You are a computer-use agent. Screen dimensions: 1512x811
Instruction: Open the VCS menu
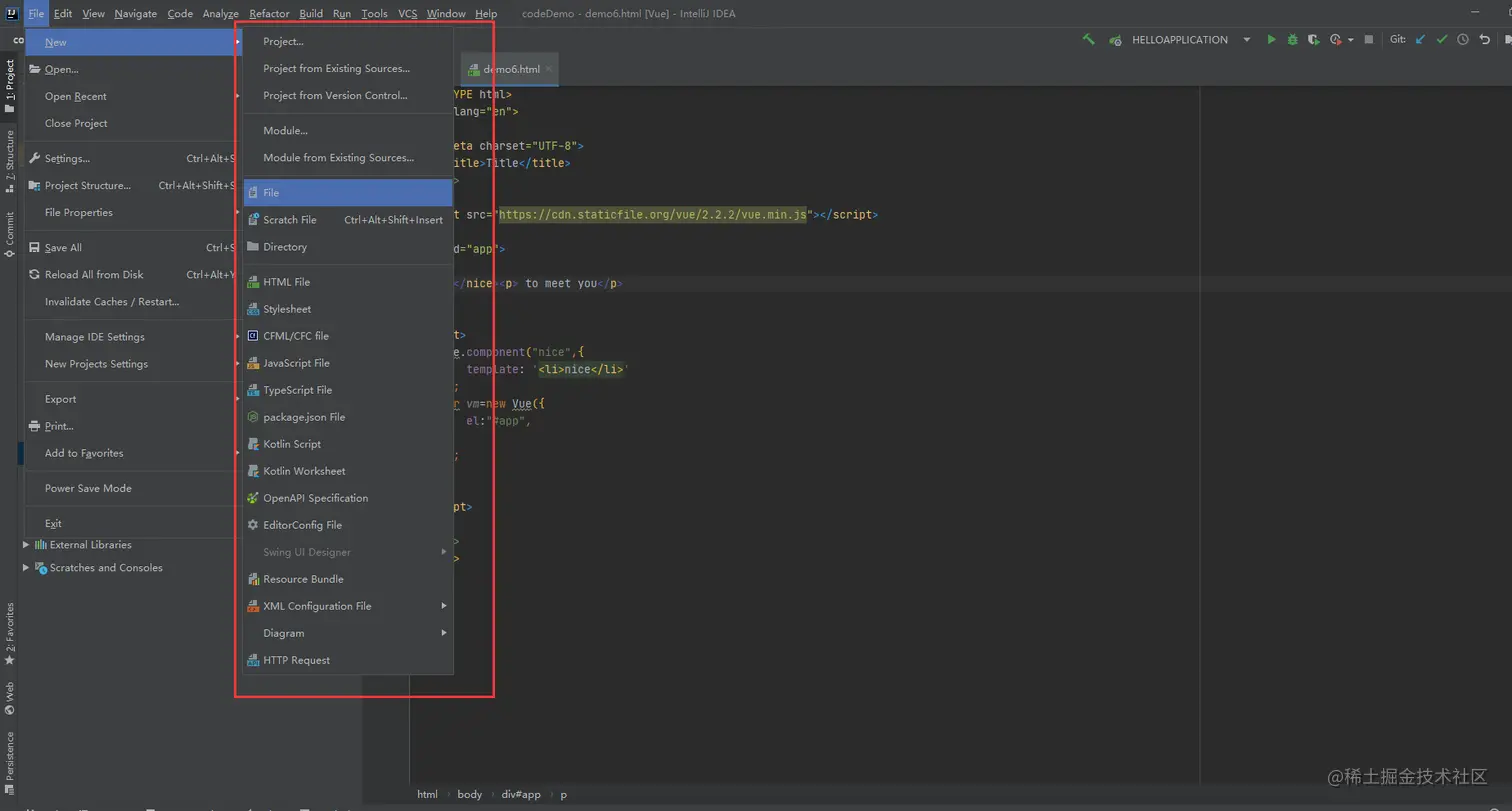408,14
